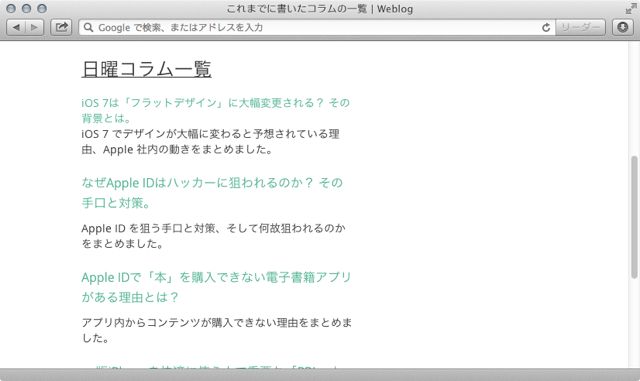640x381 pixels.
Task: Click the window title これまでに書いたコラムの一覧
Action: [297, 9]
